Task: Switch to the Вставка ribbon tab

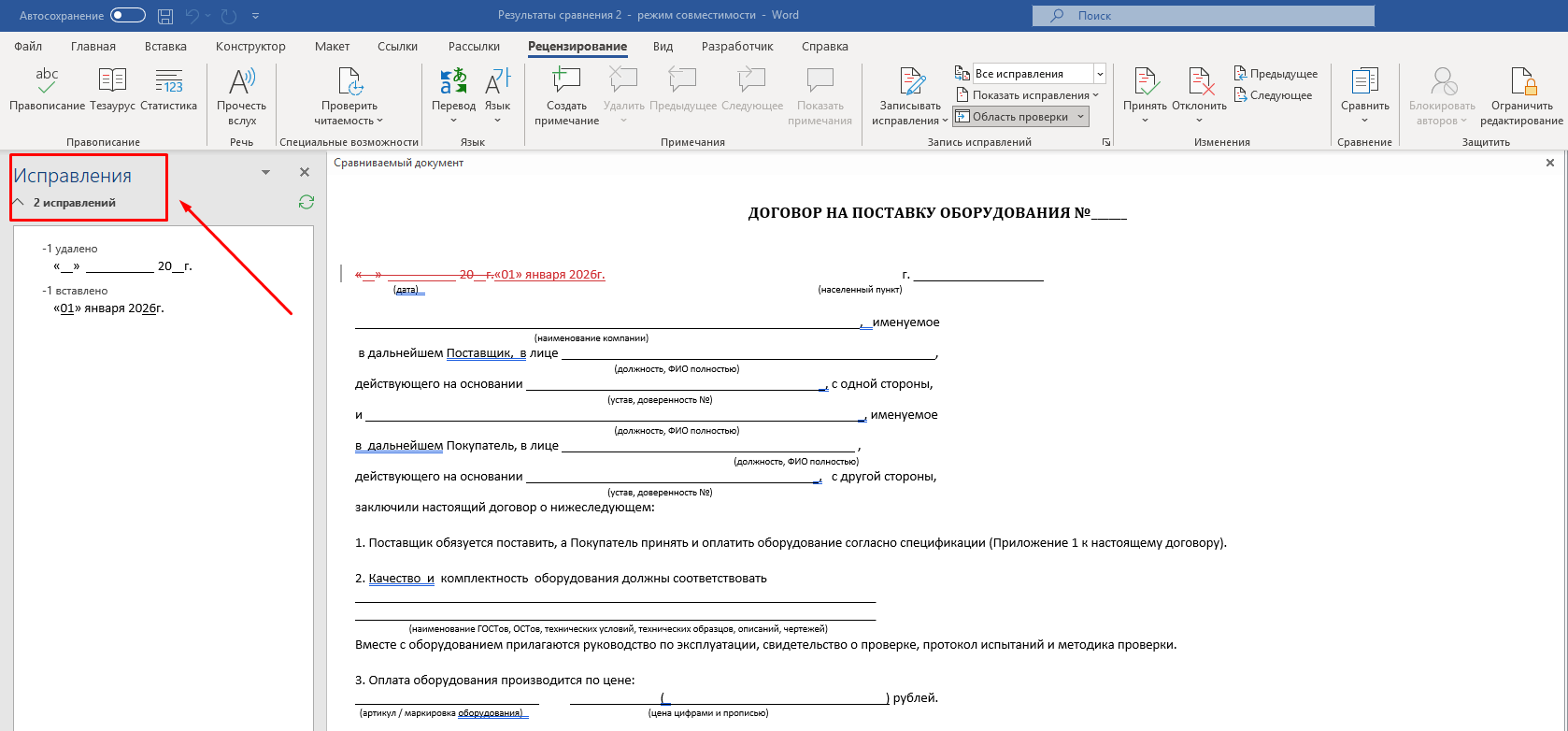Action: coord(165,46)
